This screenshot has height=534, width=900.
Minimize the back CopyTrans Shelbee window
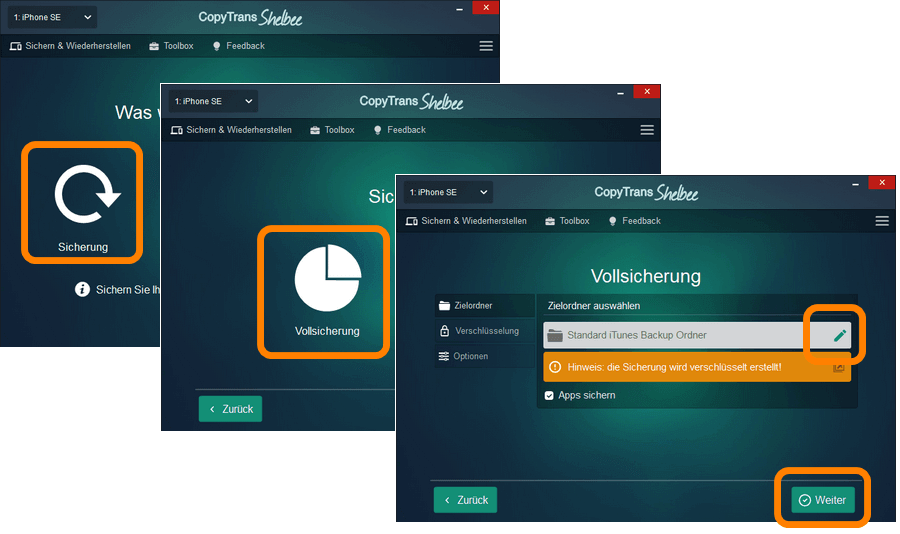(459, 9)
